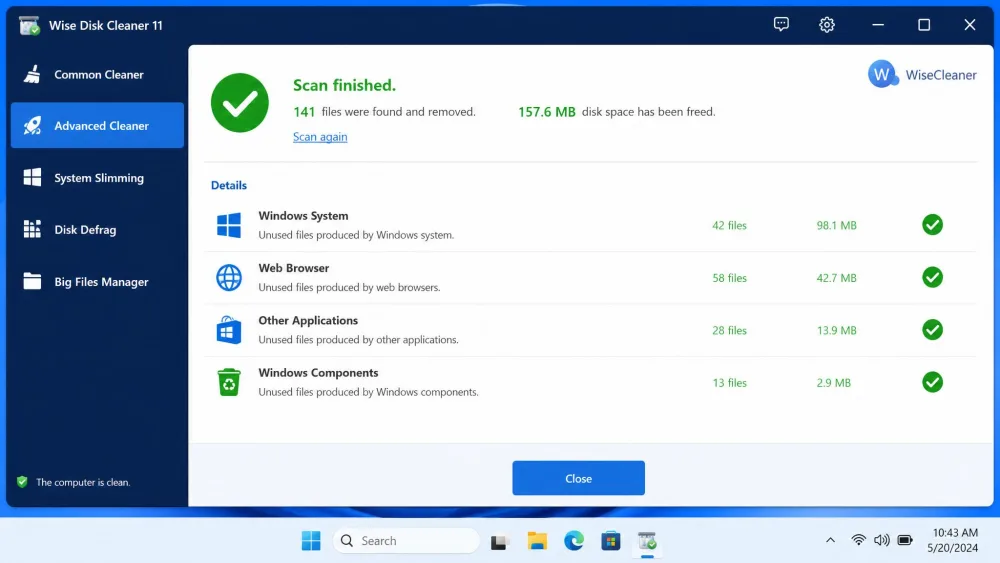Launch File Explorer from the taskbar
This screenshot has width=1000, height=563.
(537, 541)
